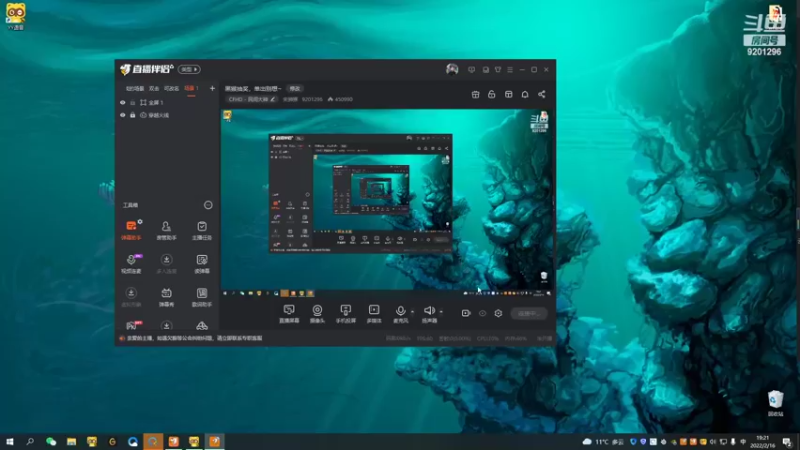Screen dimensions: 800x450
Task: Open the message icon in the title bar
Action: pyautogui.click(x=471, y=69)
